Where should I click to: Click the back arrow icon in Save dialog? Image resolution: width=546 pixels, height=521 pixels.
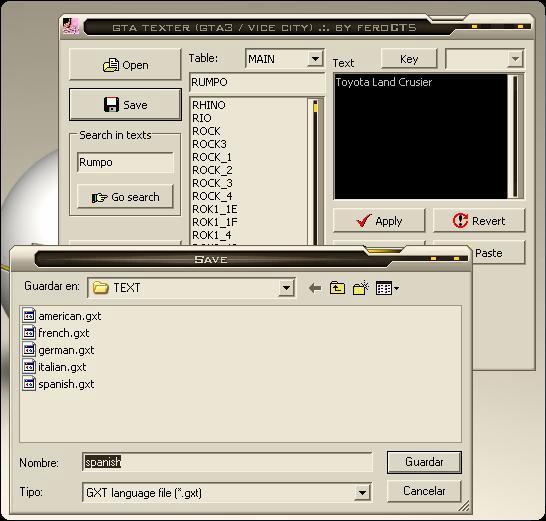tap(315, 288)
